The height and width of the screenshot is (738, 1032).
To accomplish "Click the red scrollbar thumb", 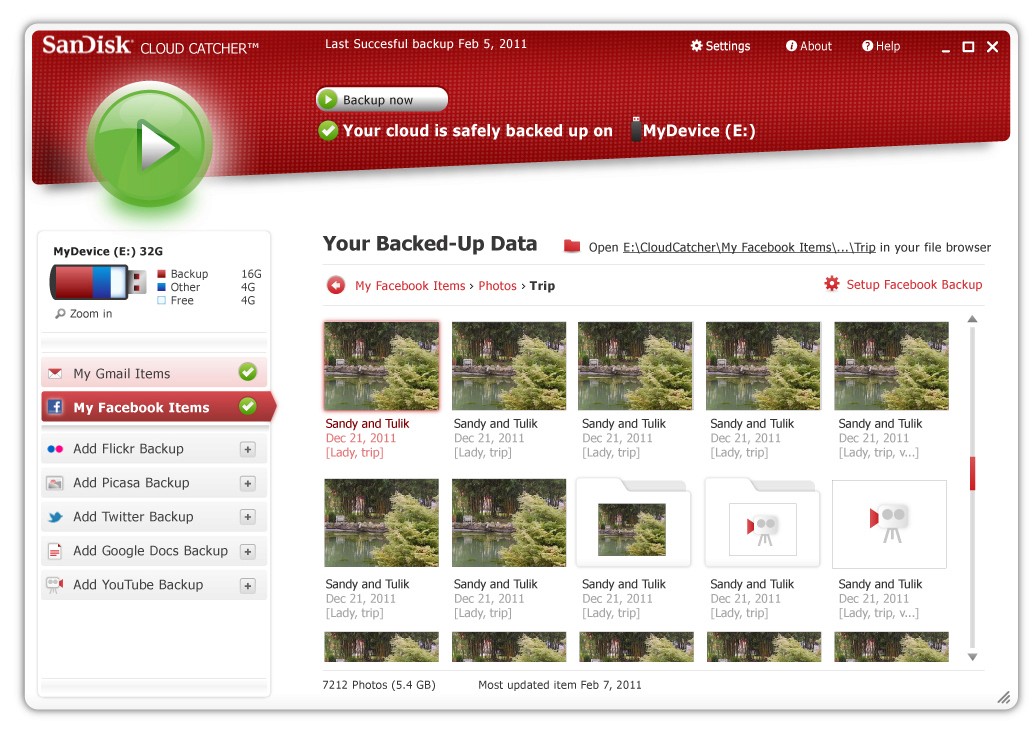I will (x=972, y=473).
